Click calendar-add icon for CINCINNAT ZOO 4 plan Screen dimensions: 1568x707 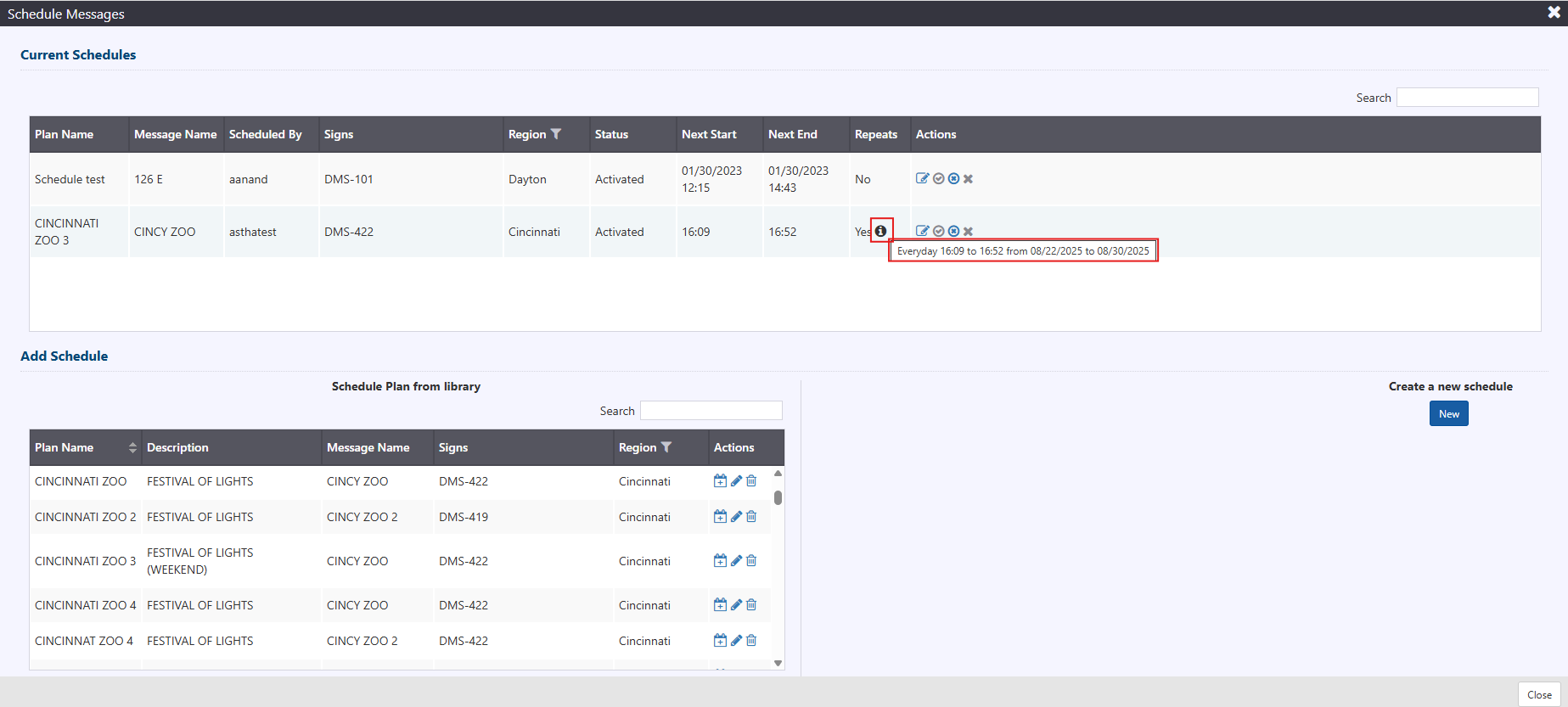coord(720,641)
